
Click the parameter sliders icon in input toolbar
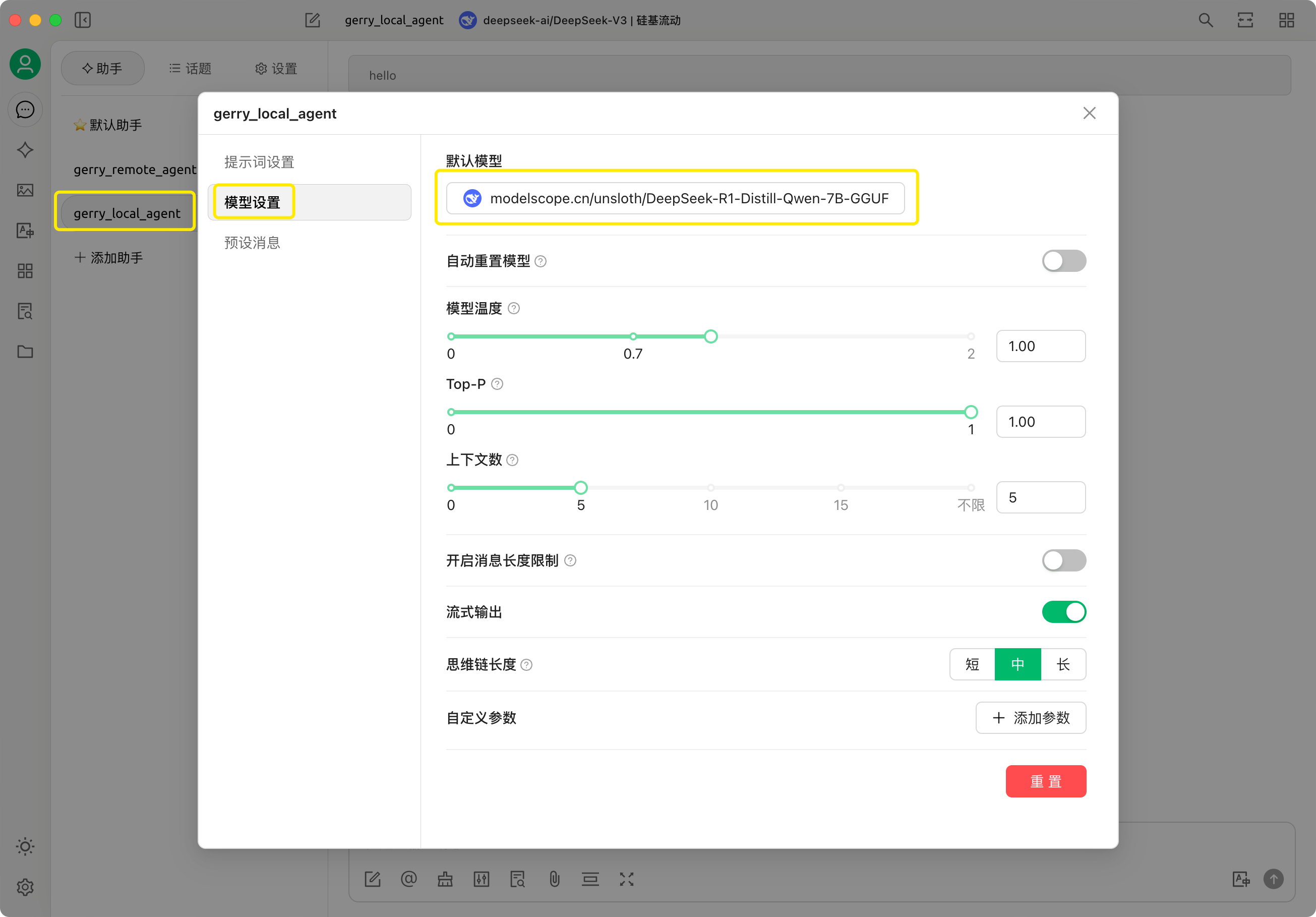pos(482,879)
